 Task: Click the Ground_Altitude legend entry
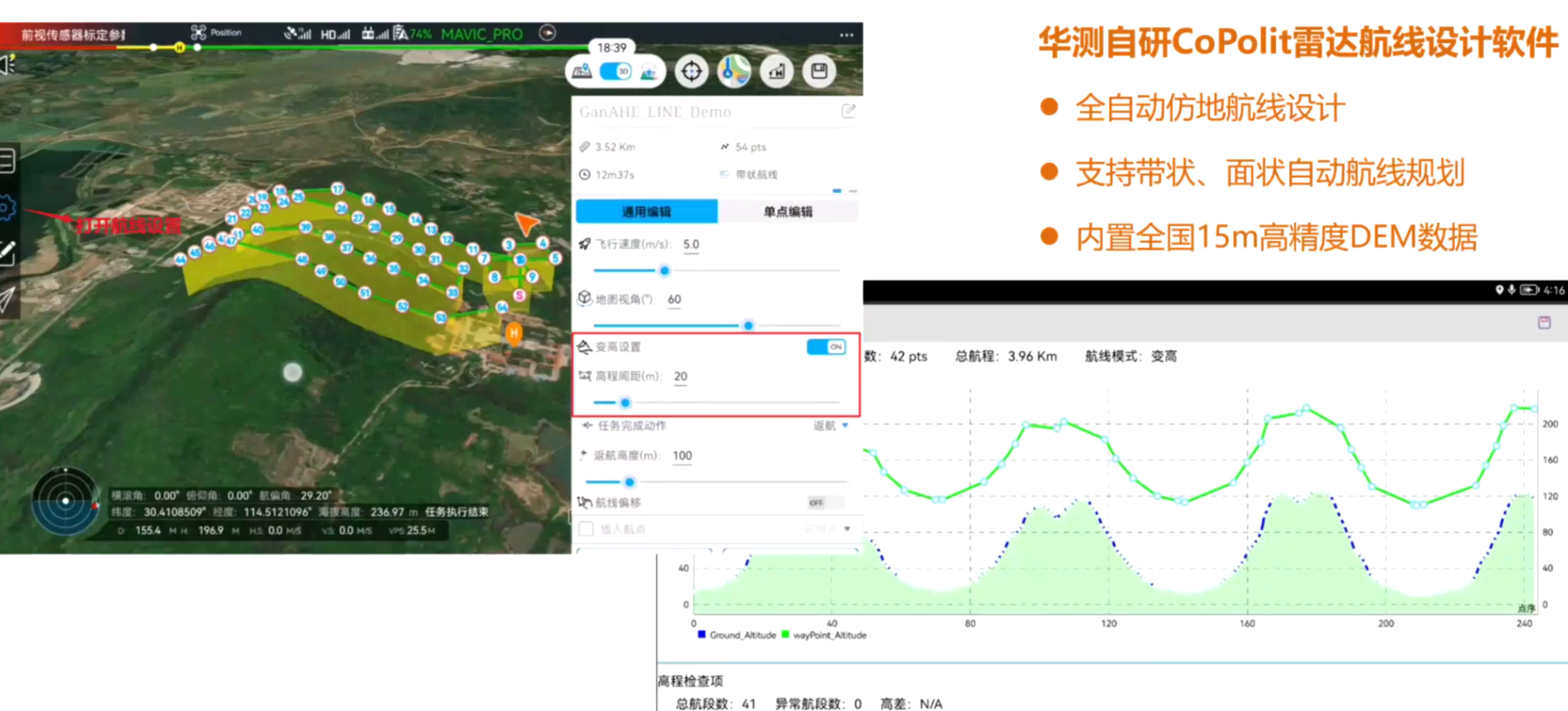737,635
